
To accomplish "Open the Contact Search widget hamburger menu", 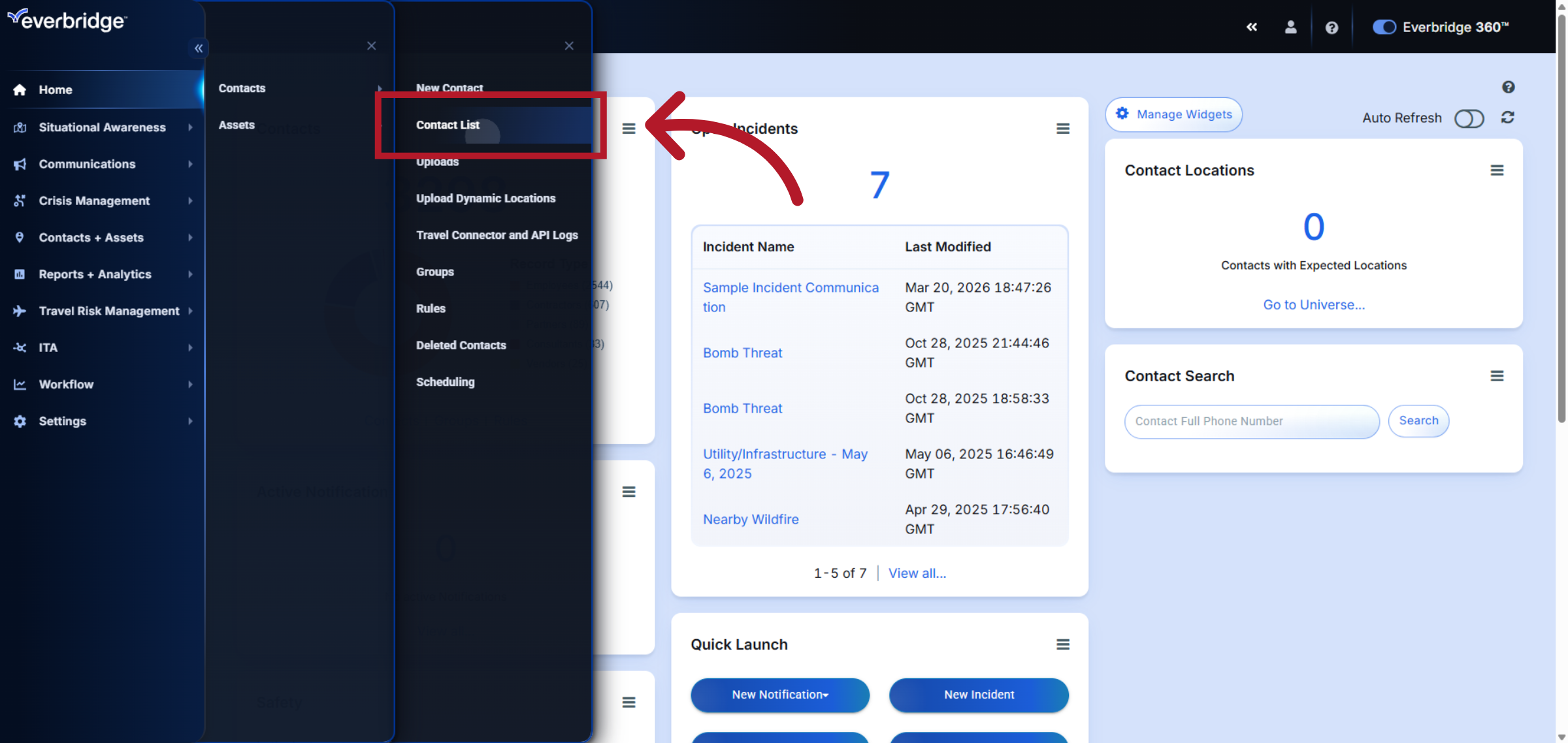I will (x=1498, y=375).
